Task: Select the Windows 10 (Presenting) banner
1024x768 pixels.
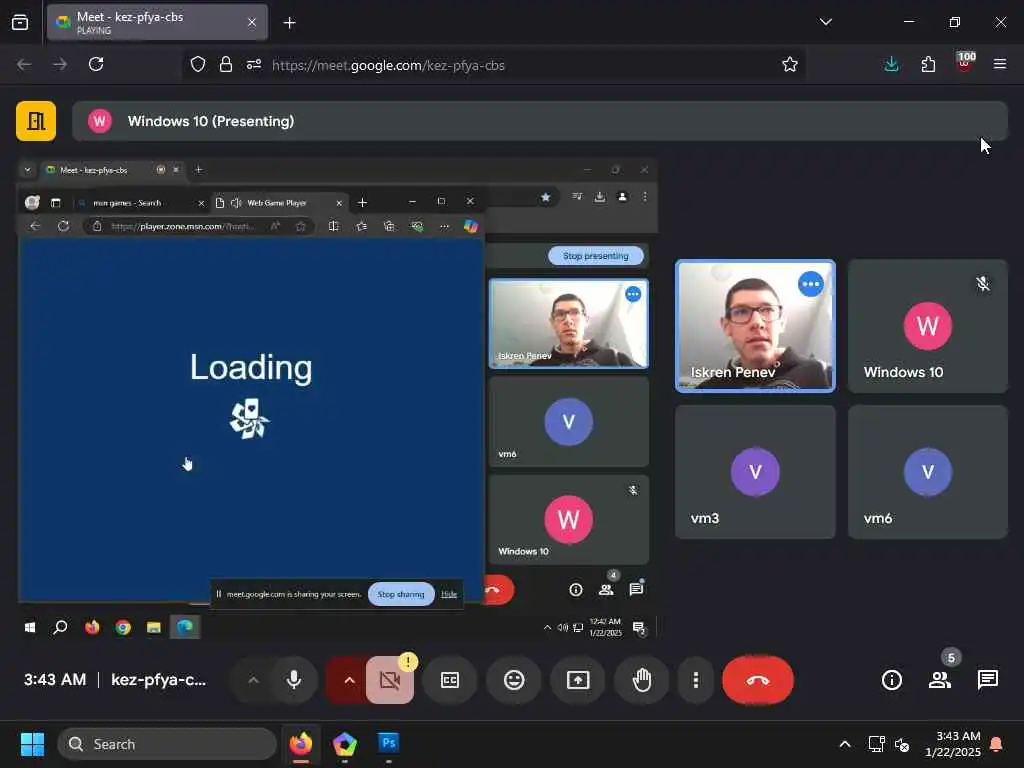Action: (x=539, y=121)
